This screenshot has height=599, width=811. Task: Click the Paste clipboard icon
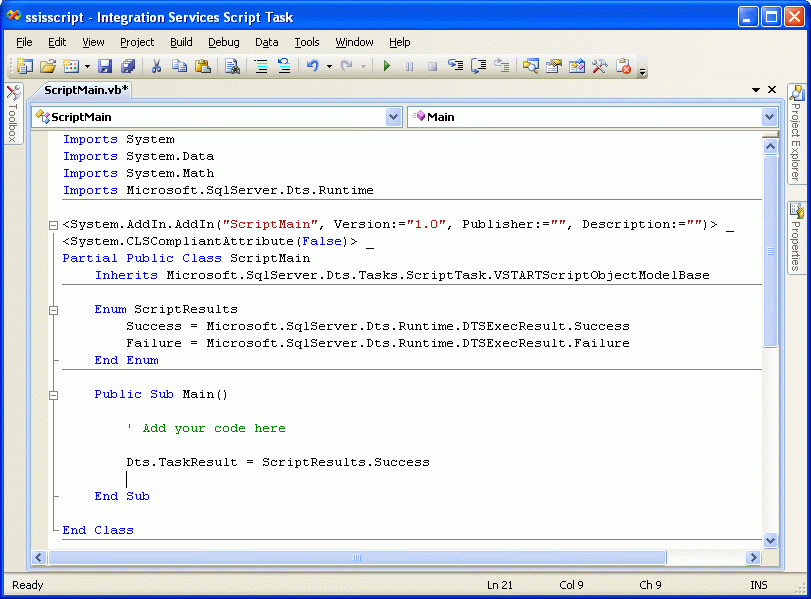tap(202, 66)
